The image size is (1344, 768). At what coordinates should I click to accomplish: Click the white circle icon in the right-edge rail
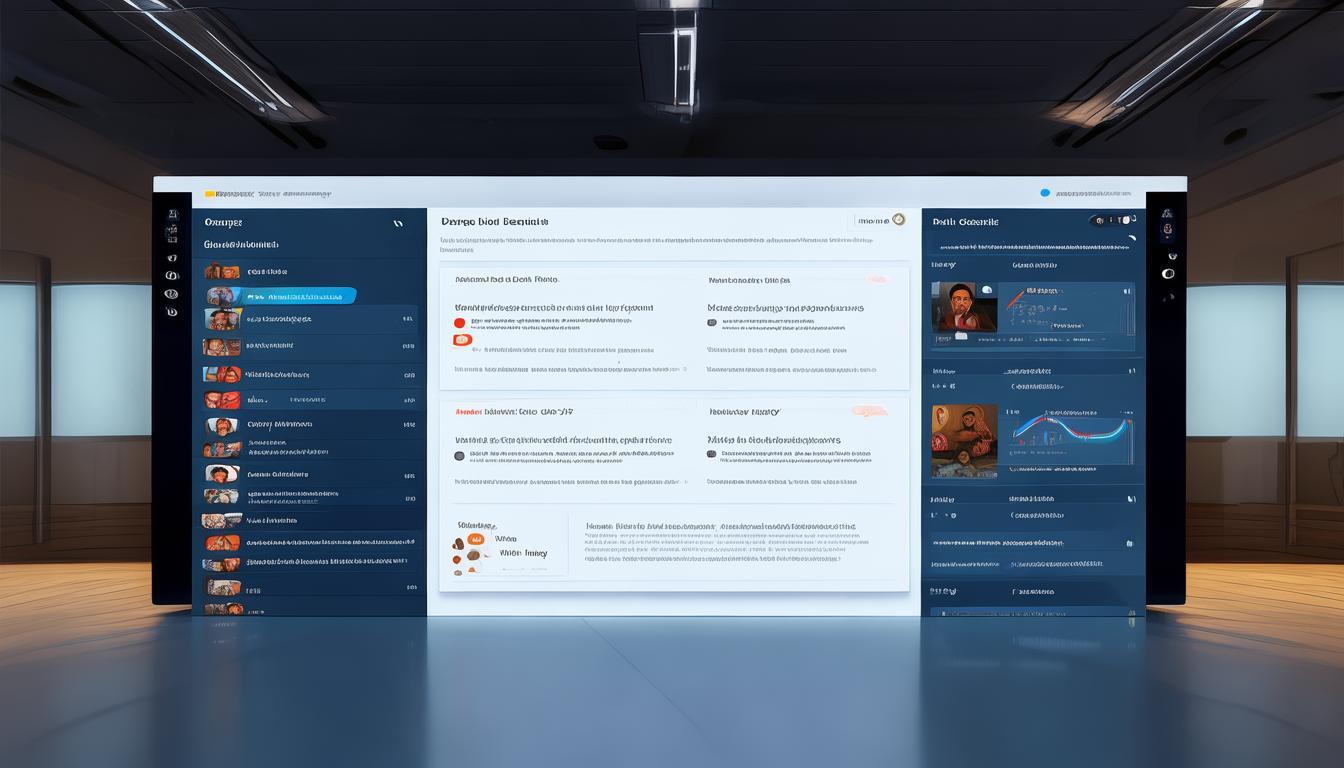[1167, 273]
